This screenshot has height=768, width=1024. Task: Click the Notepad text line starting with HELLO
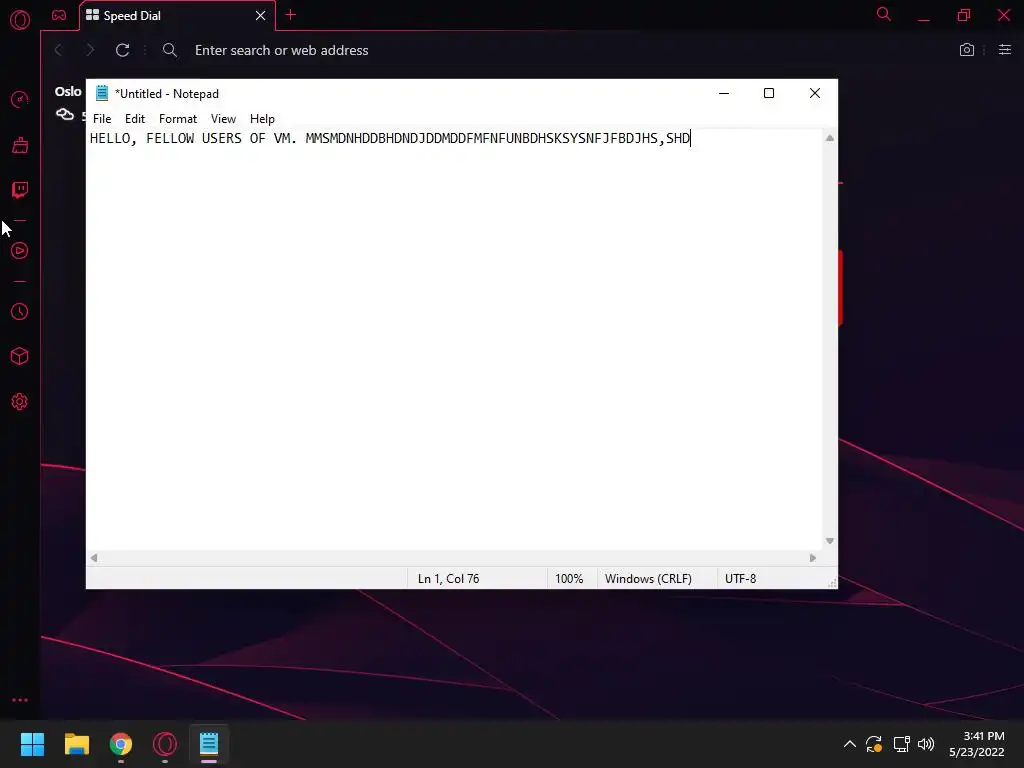point(390,138)
